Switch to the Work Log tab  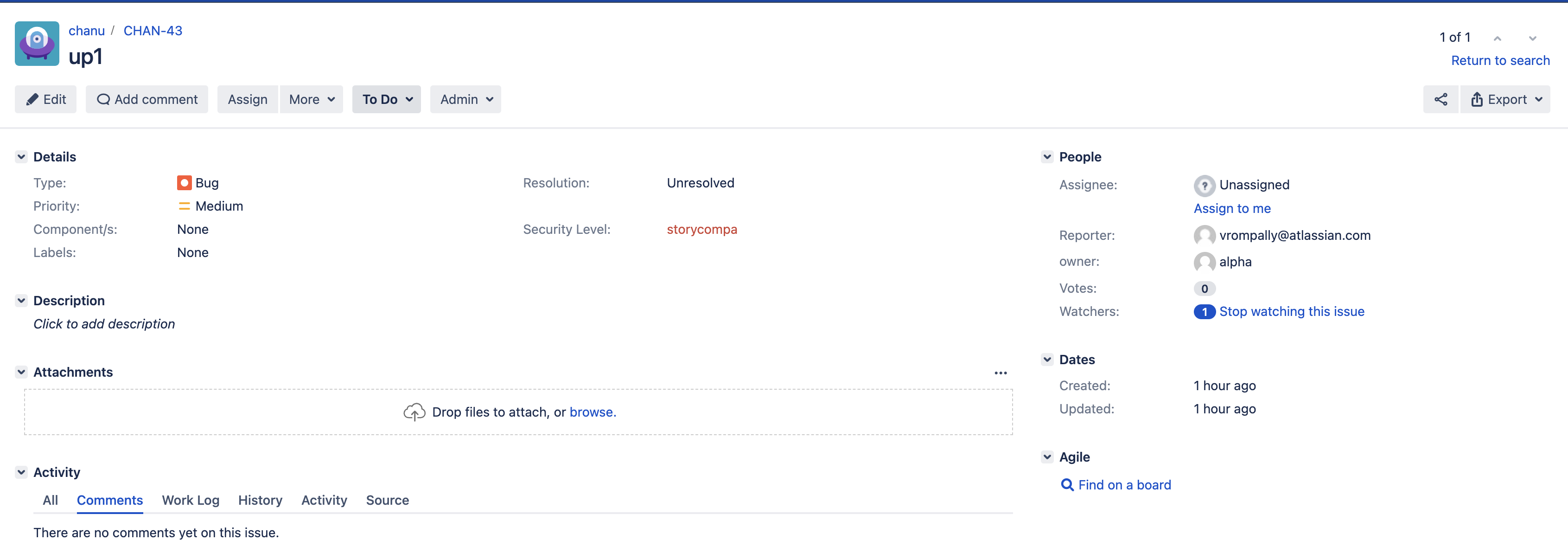(190, 500)
